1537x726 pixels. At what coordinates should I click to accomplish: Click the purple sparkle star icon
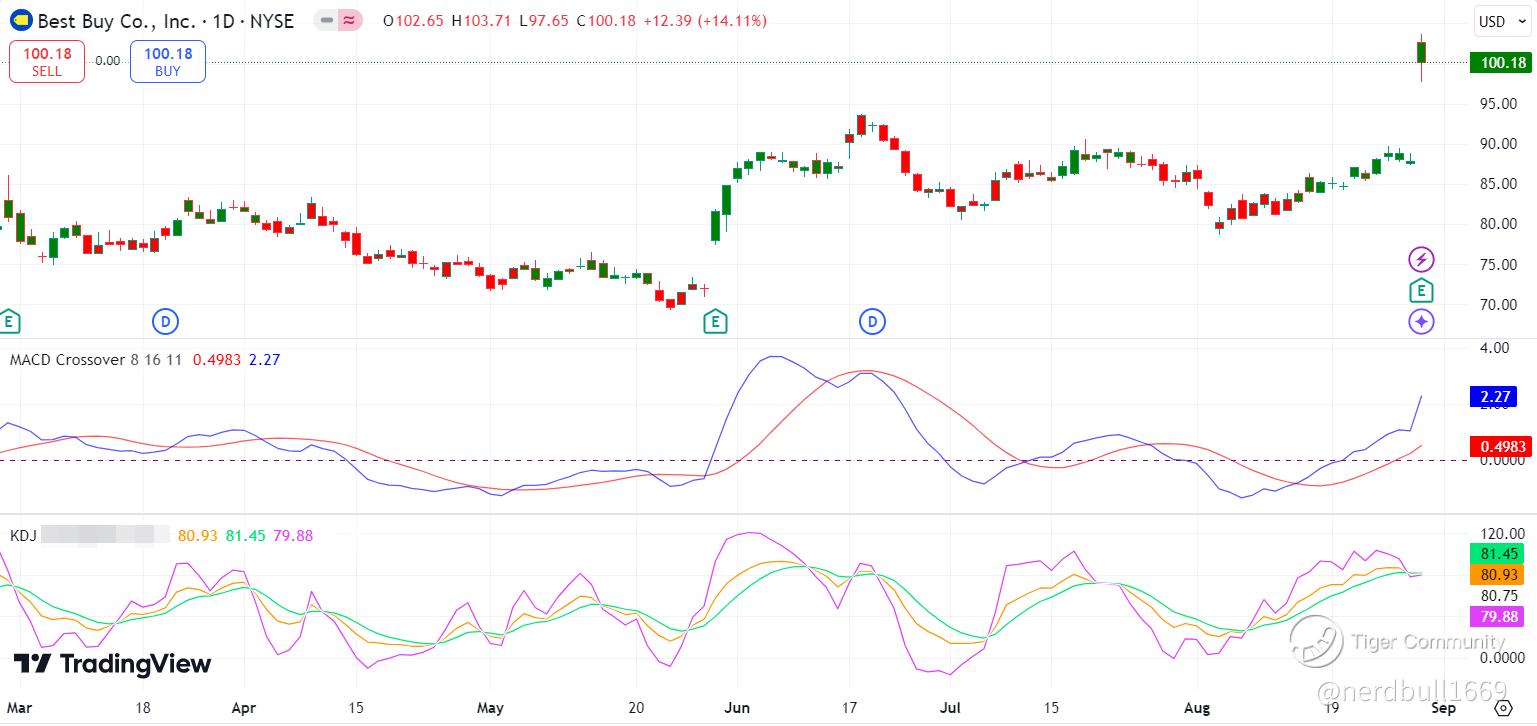coord(1421,322)
